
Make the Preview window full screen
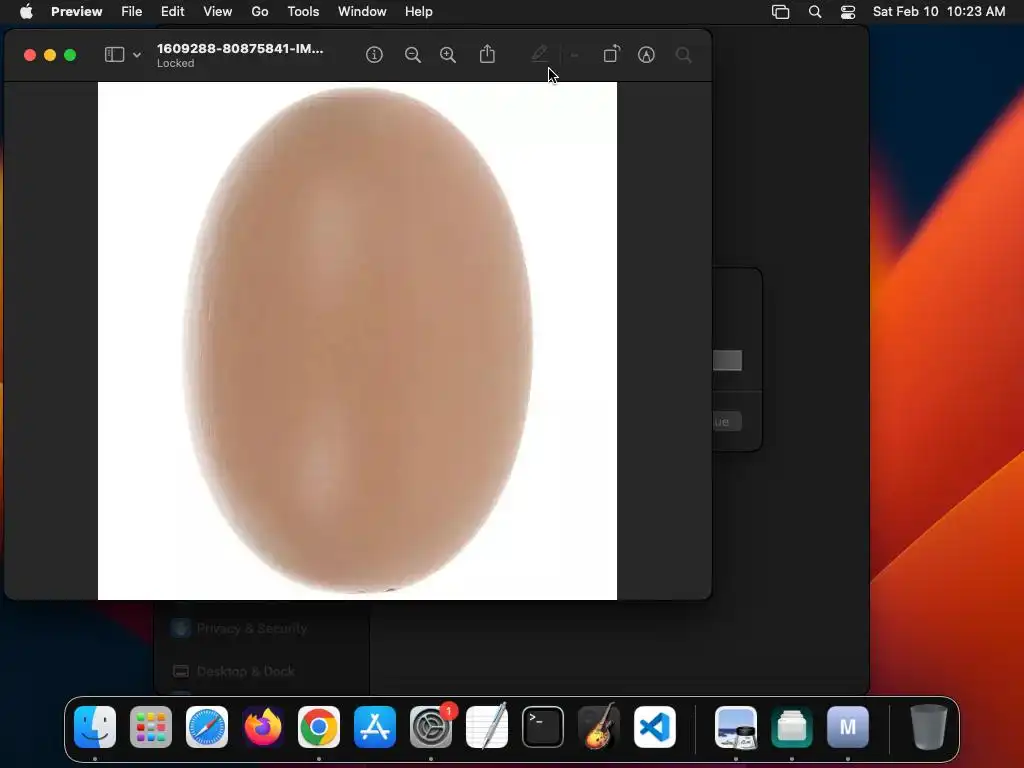tap(70, 55)
